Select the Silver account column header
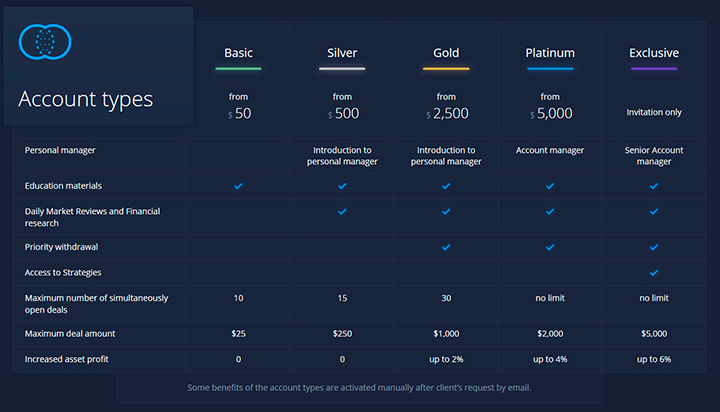The image size is (720, 412). [x=342, y=53]
